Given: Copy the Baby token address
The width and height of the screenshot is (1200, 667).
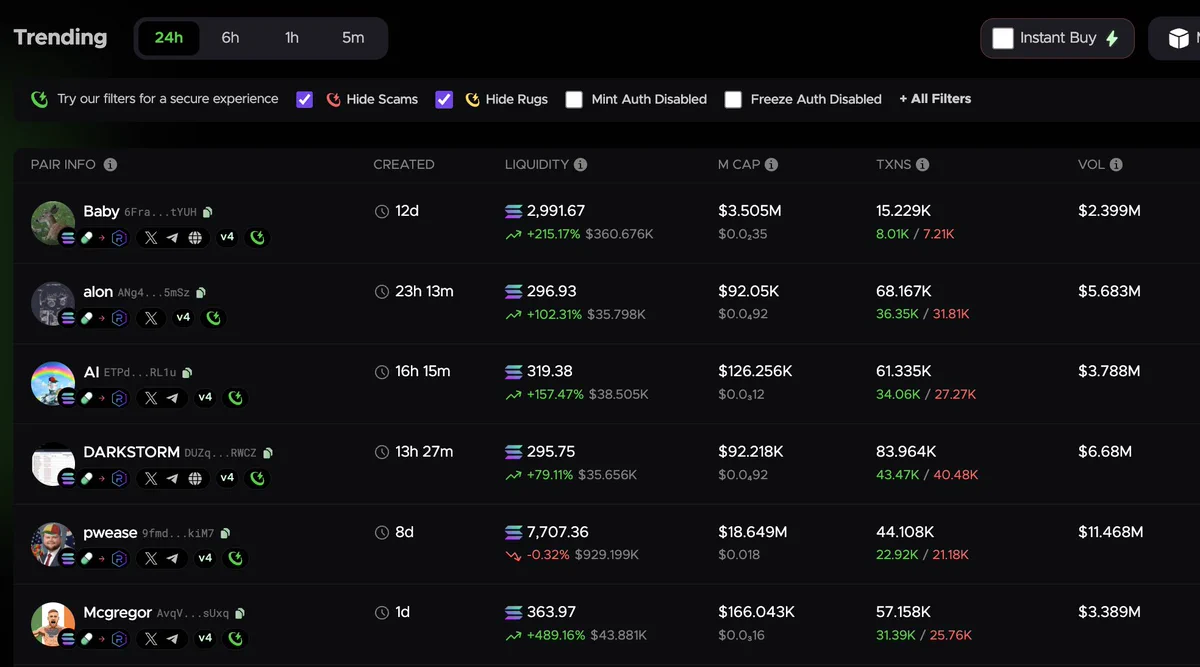Looking at the screenshot, I should coord(208,212).
